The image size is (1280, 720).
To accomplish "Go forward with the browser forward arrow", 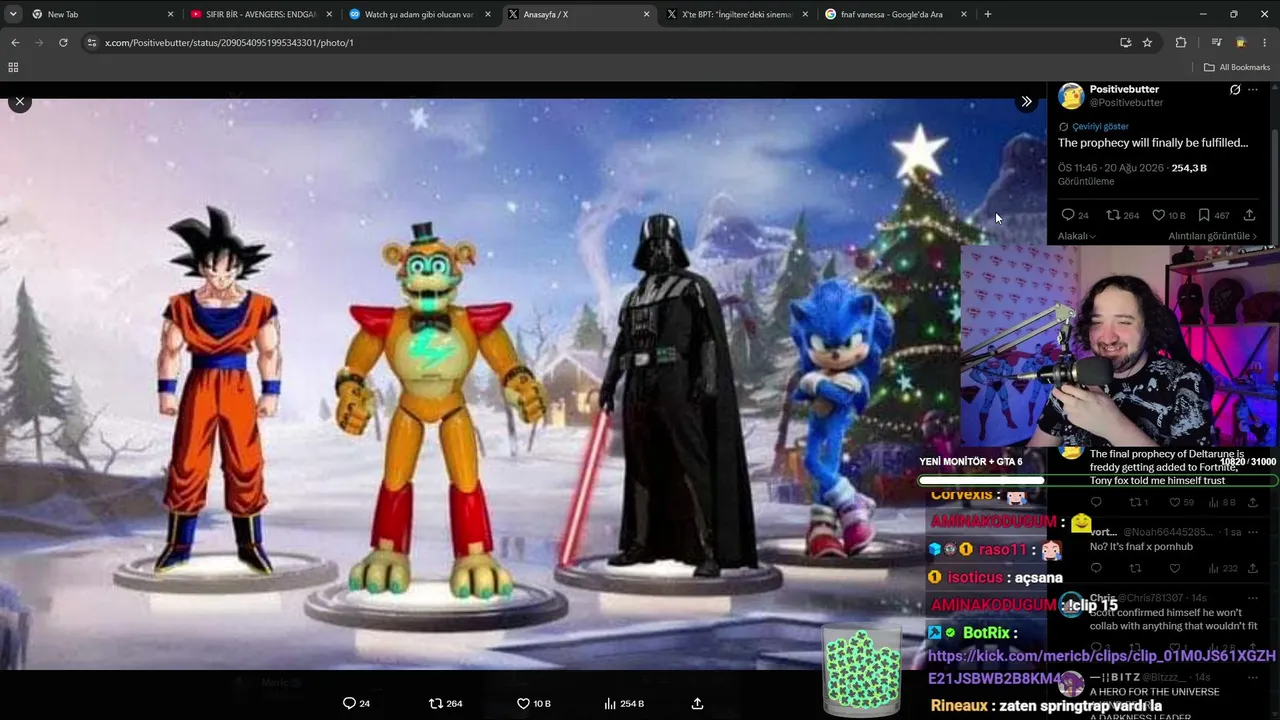I will (39, 43).
